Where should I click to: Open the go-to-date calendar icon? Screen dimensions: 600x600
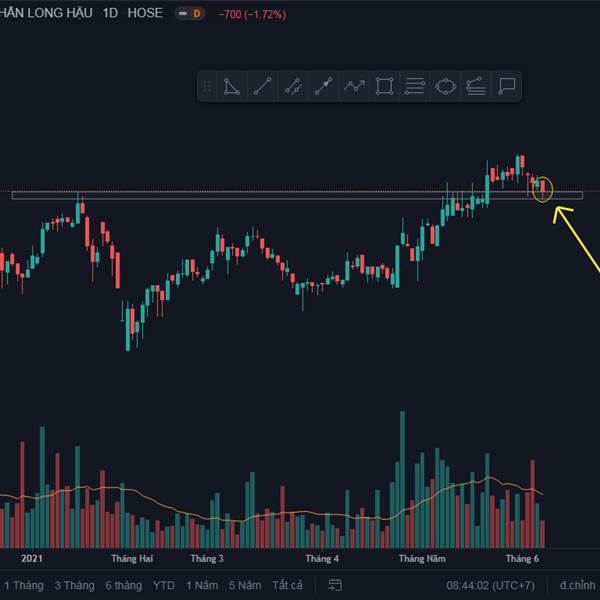(335, 585)
